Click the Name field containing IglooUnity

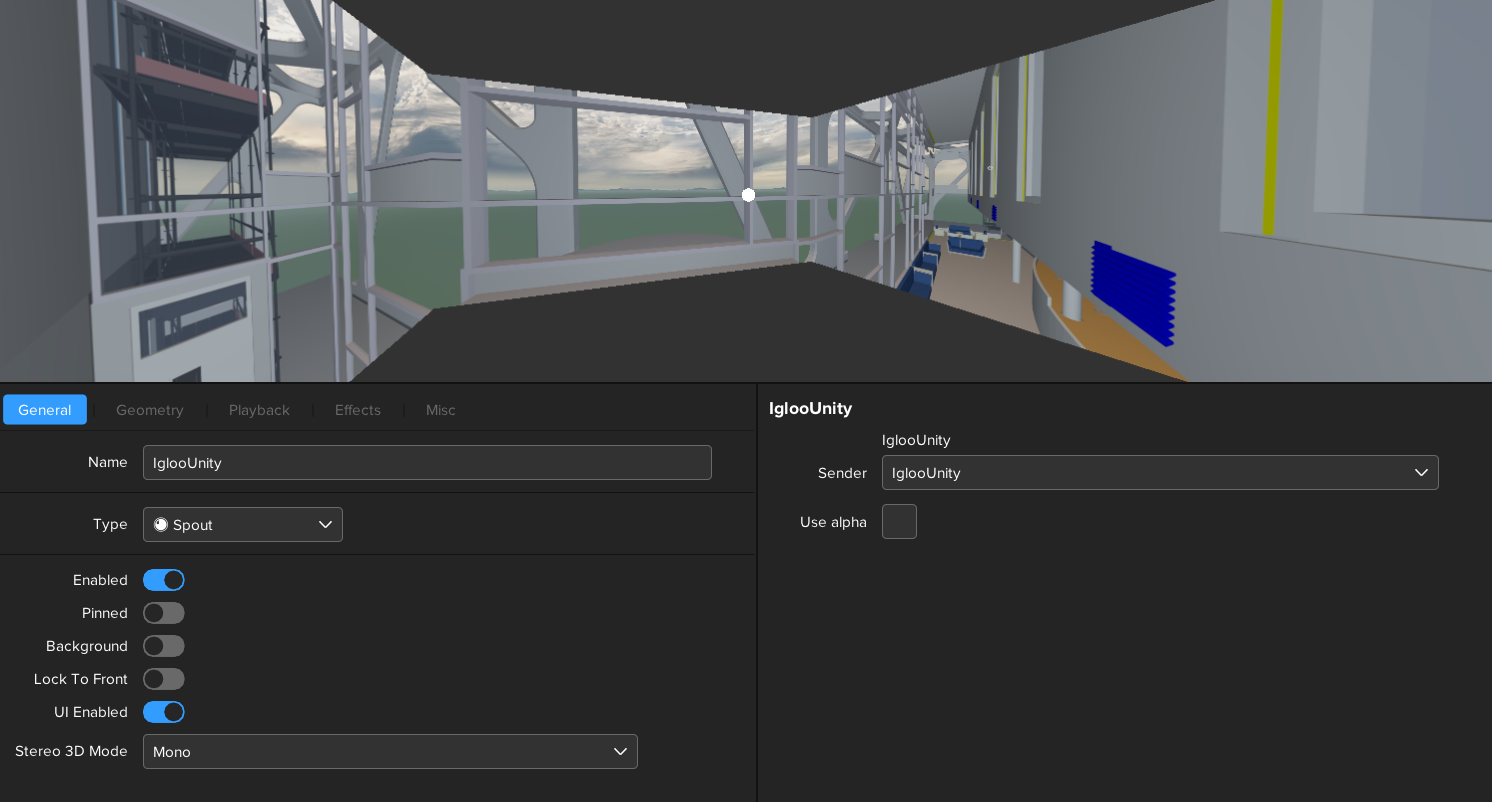click(x=427, y=463)
